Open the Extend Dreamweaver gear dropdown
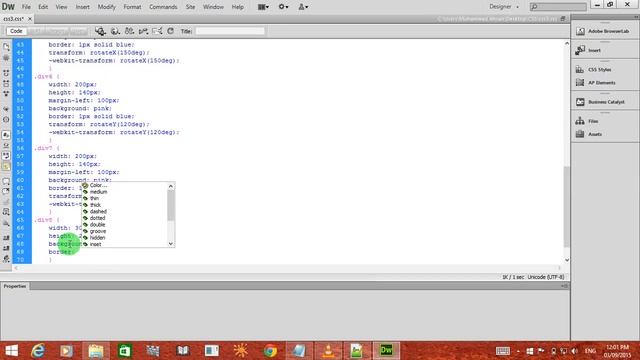The height and width of the screenshot is (360, 640). (283, 7)
